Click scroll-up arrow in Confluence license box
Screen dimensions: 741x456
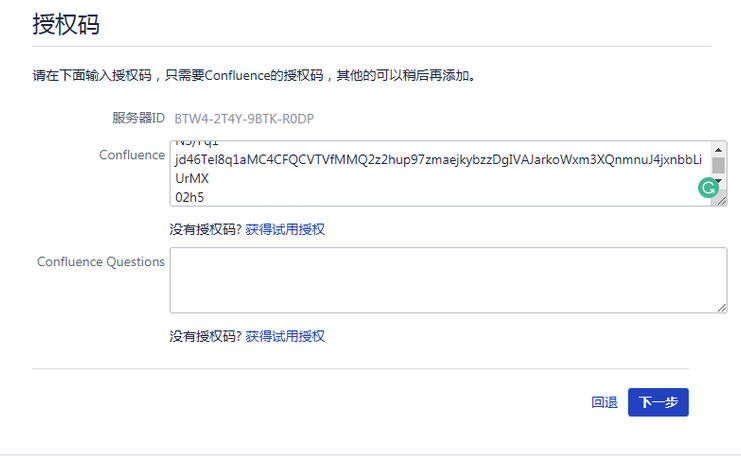[719, 147]
